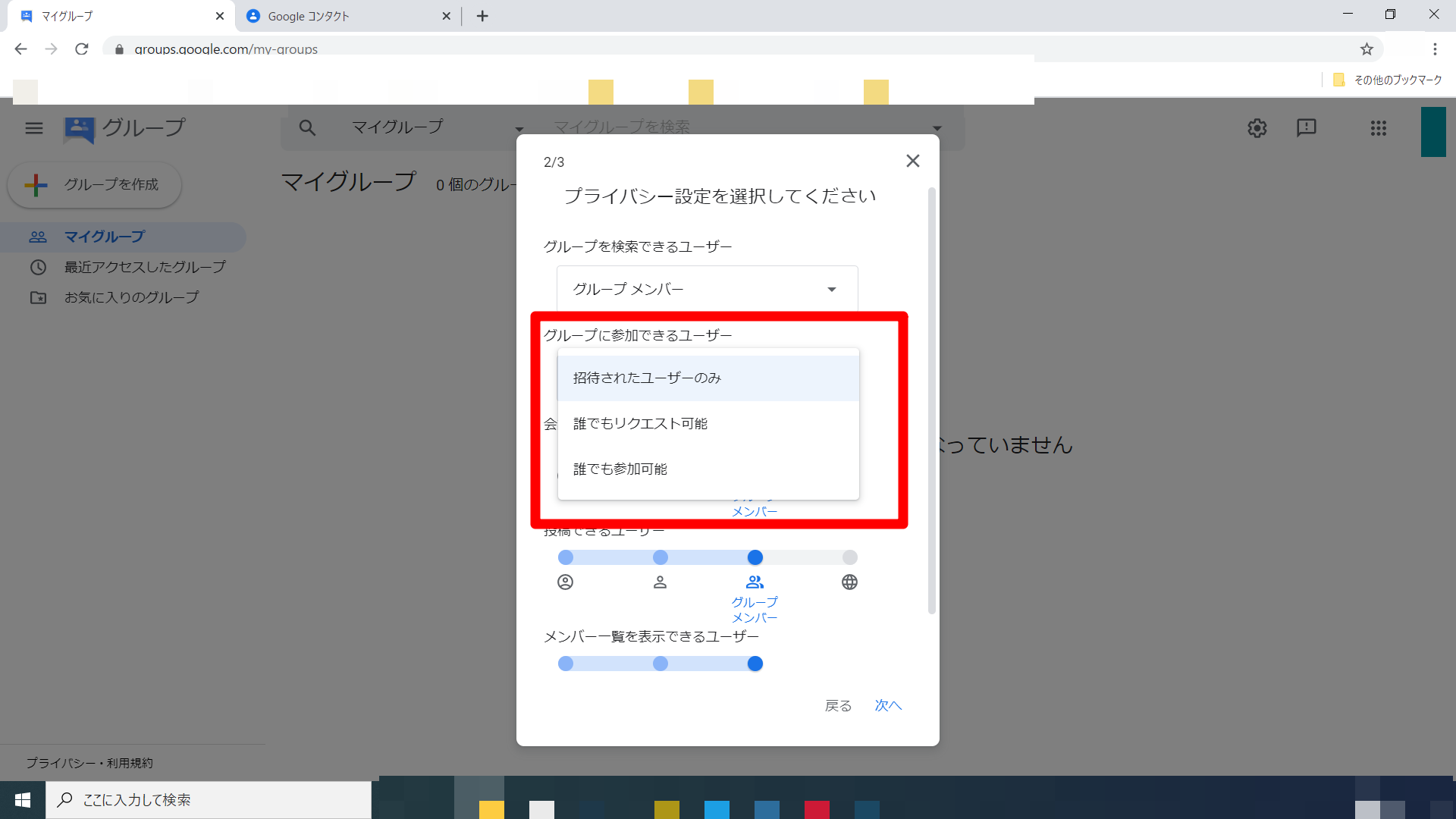
Task: Close the privacy settings dialog
Action: coord(913,161)
